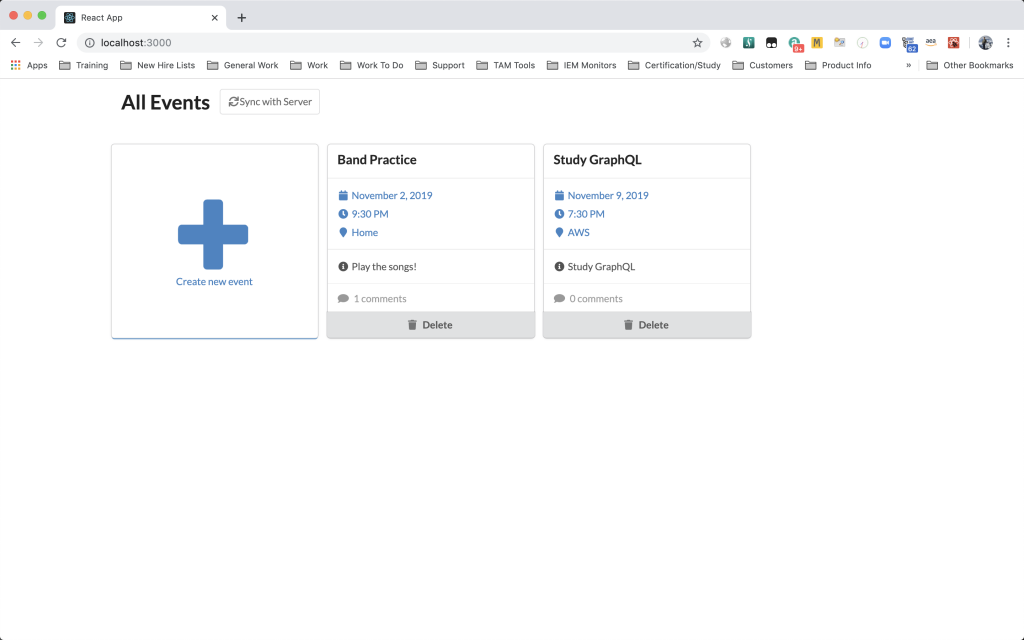
Task: Click the localhost:3000 address bar
Action: [392, 42]
